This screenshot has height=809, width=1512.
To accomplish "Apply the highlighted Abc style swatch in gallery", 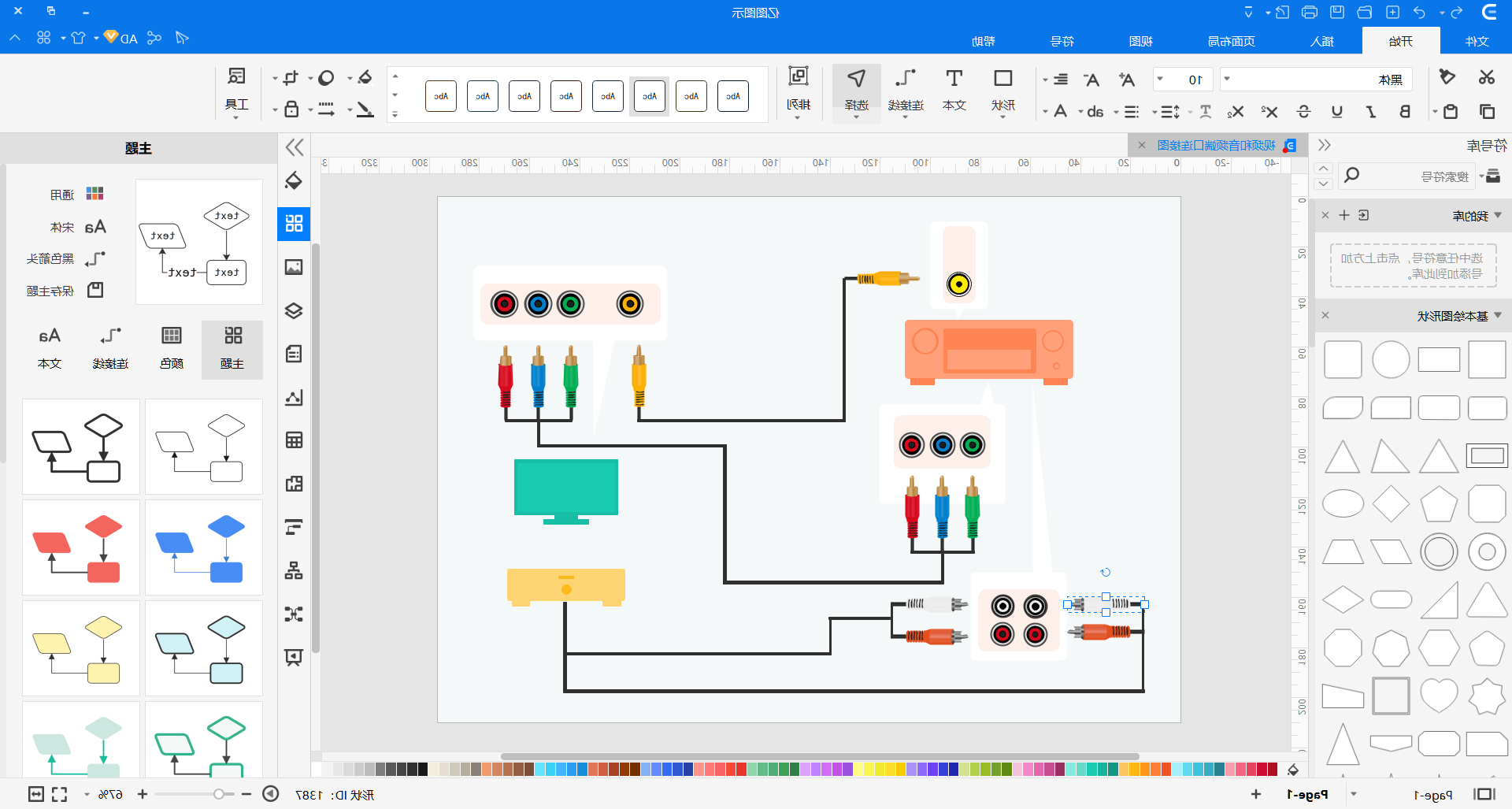I will point(650,96).
